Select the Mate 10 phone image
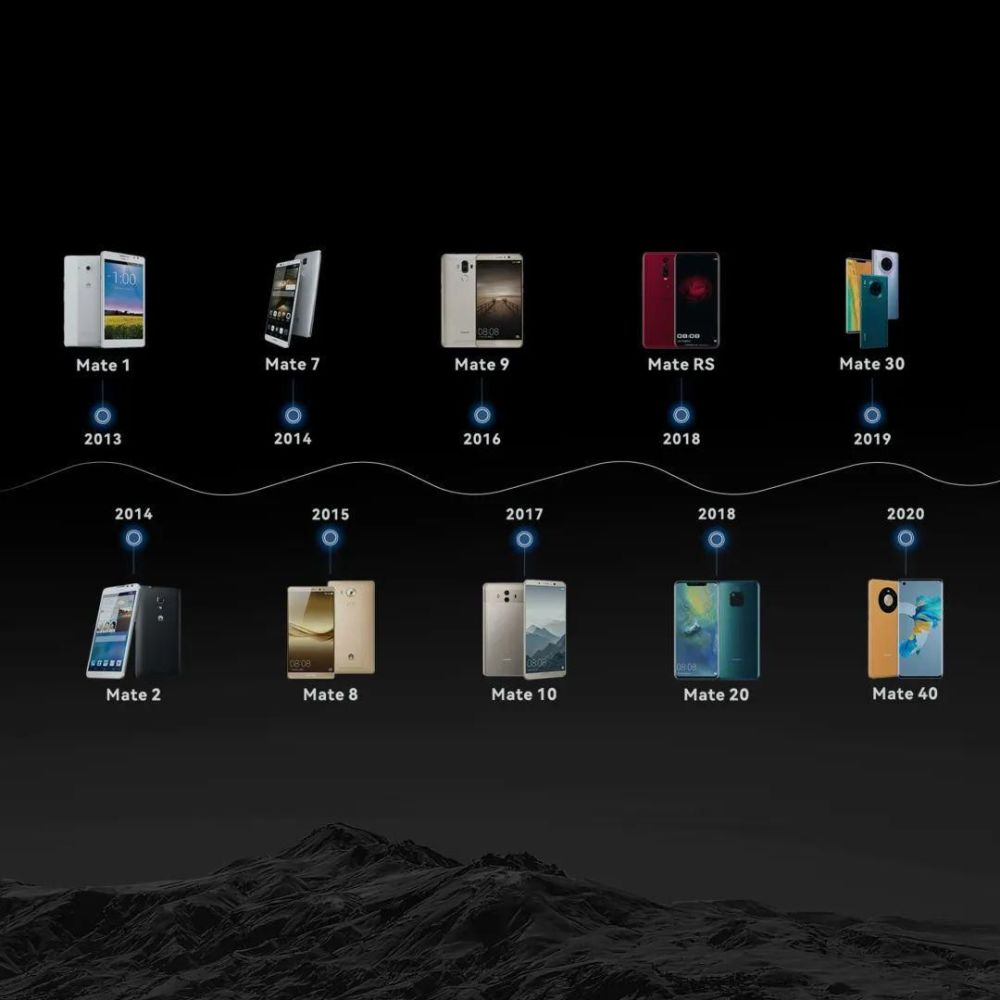Screen dimensions: 1000x1000 point(524,629)
